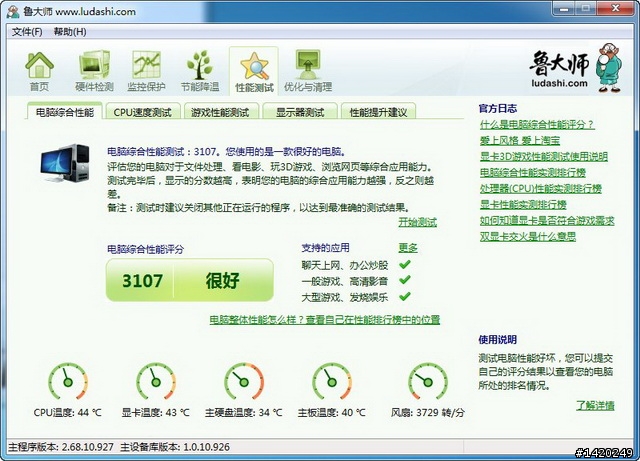Click checkmark beside 大型游戏、发烧娱乐

[x=404, y=296]
